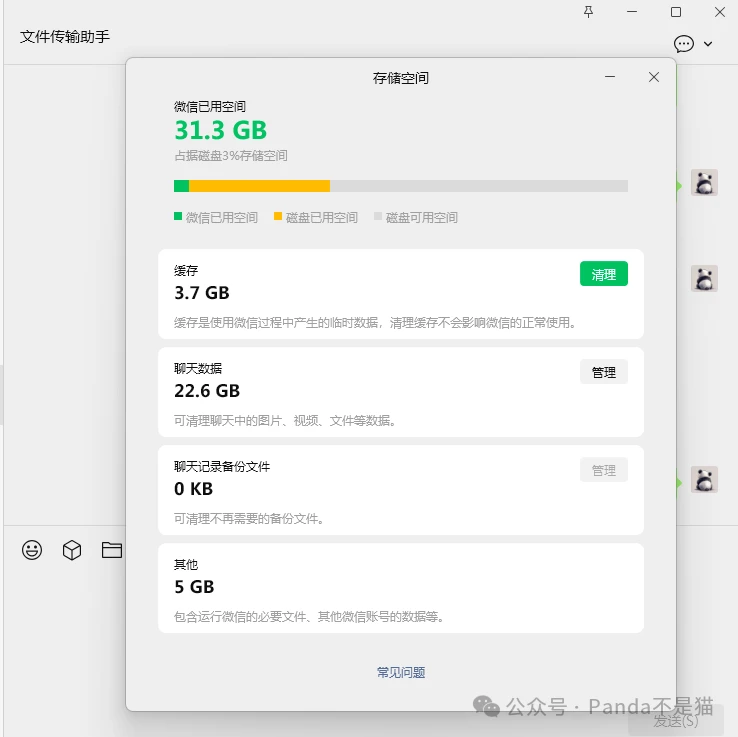Click the 文件传输助手 chat title
This screenshot has height=737, width=738.
65,37
